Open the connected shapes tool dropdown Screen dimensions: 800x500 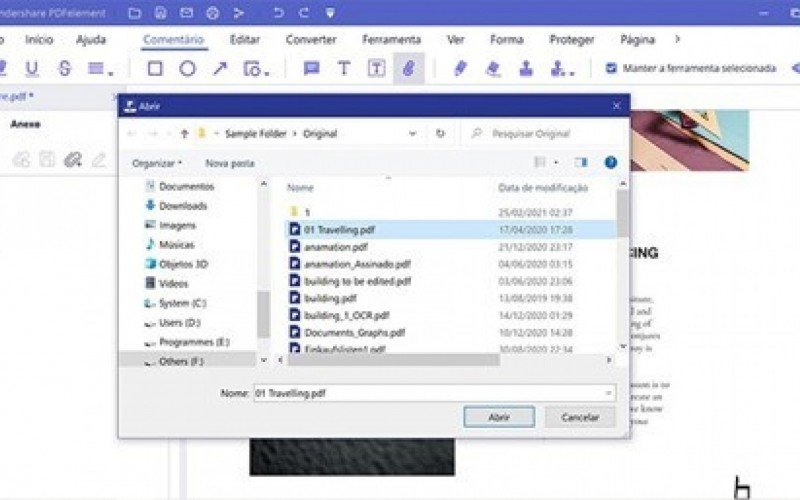(266, 72)
